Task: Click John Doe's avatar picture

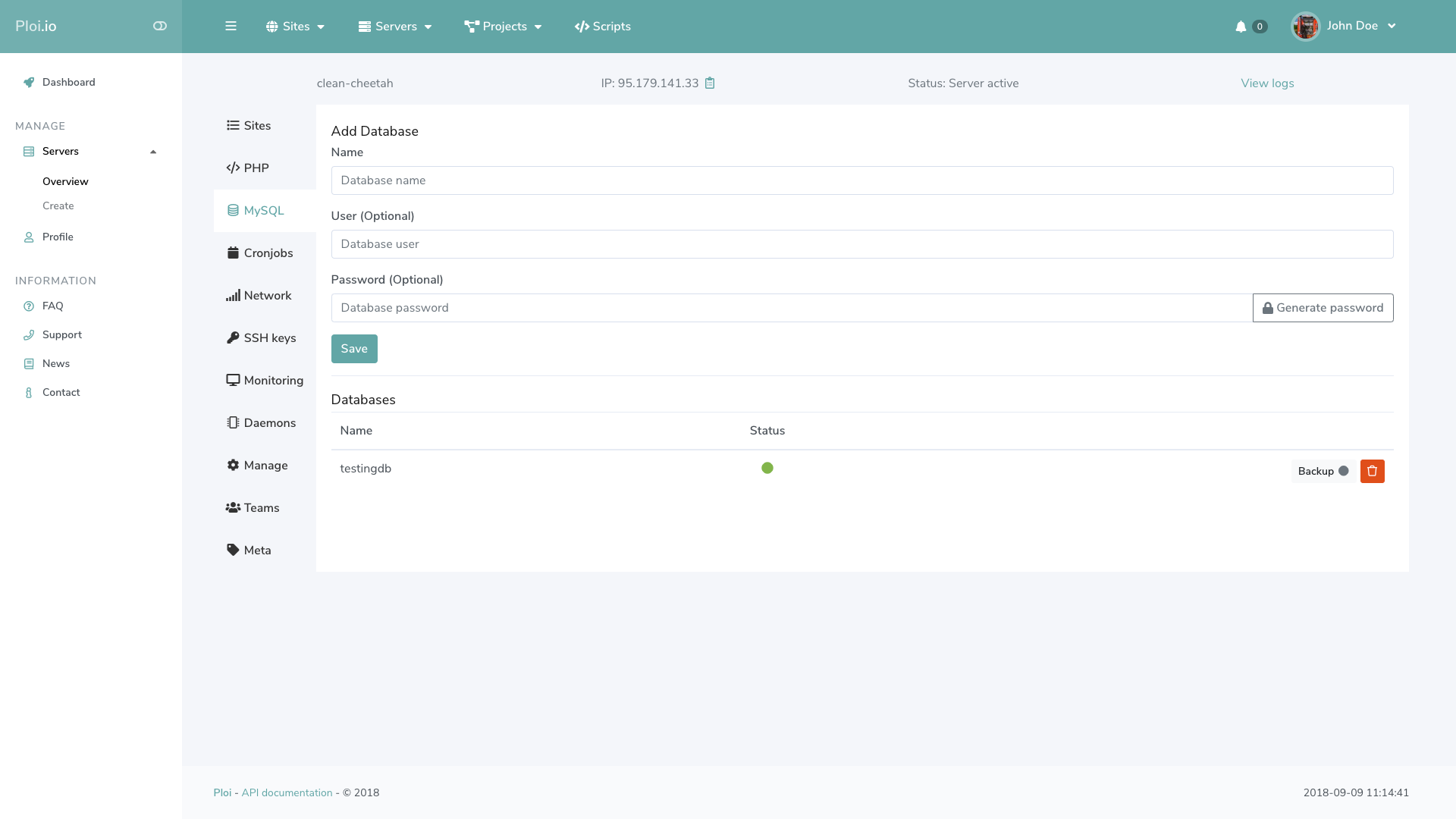Action: [1305, 27]
